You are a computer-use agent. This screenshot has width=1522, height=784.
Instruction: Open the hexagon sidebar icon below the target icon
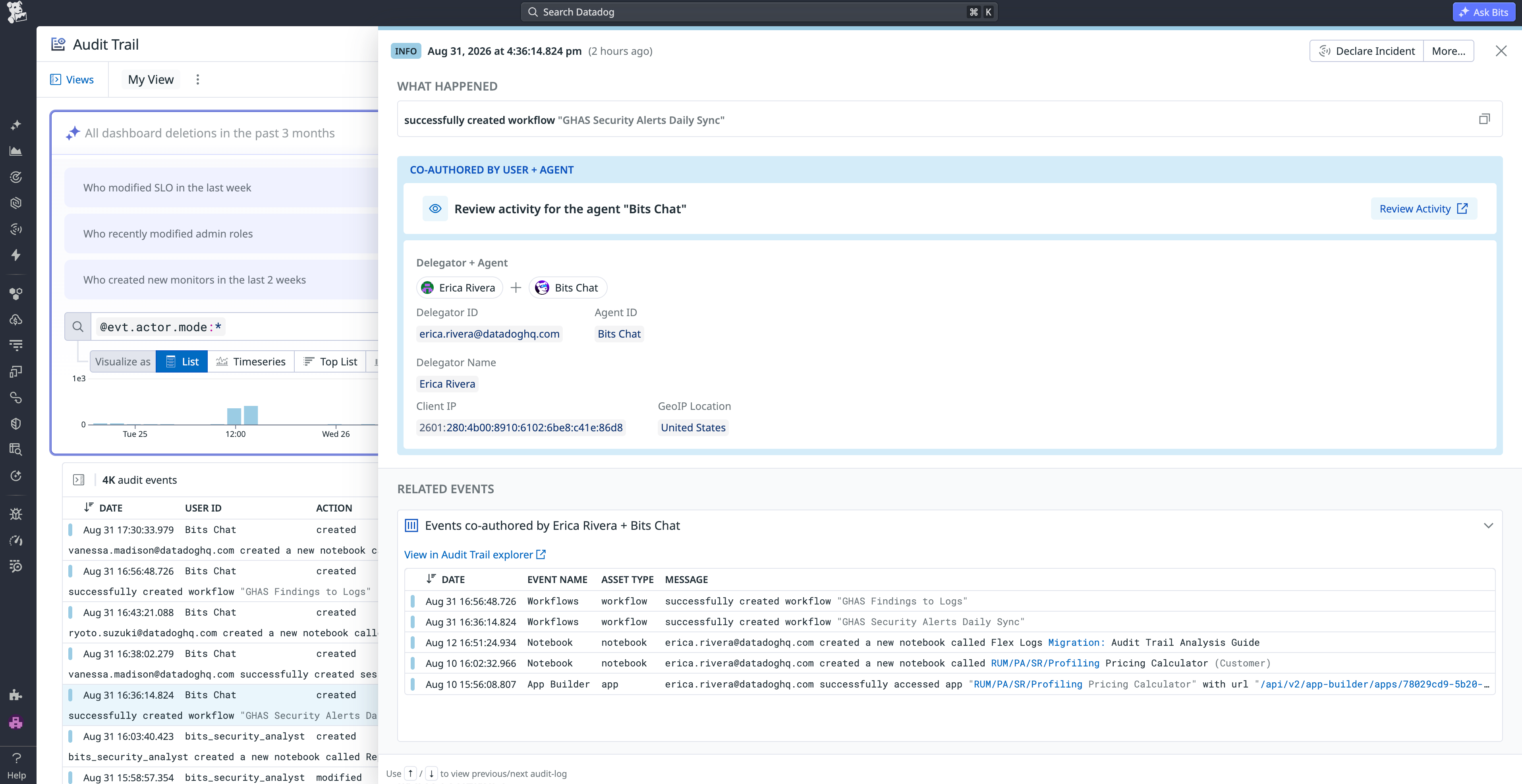(16, 203)
